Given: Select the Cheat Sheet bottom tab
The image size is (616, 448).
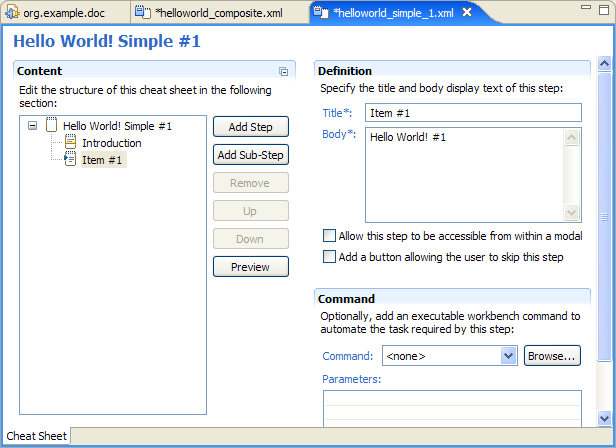Looking at the screenshot, I should 37,436.
